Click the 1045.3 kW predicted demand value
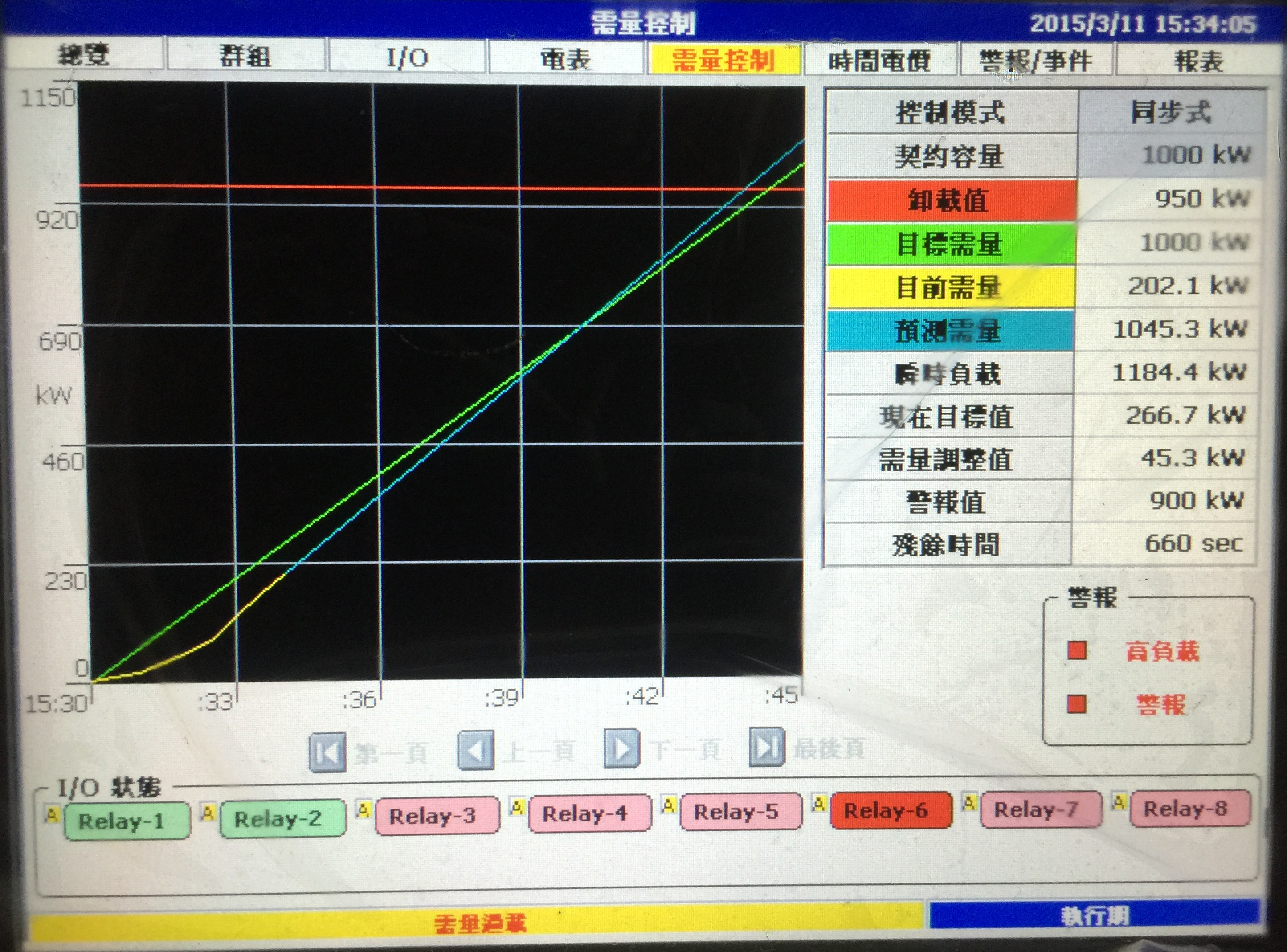This screenshot has height=952, width=1287. pyautogui.click(x=1167, y=328)
